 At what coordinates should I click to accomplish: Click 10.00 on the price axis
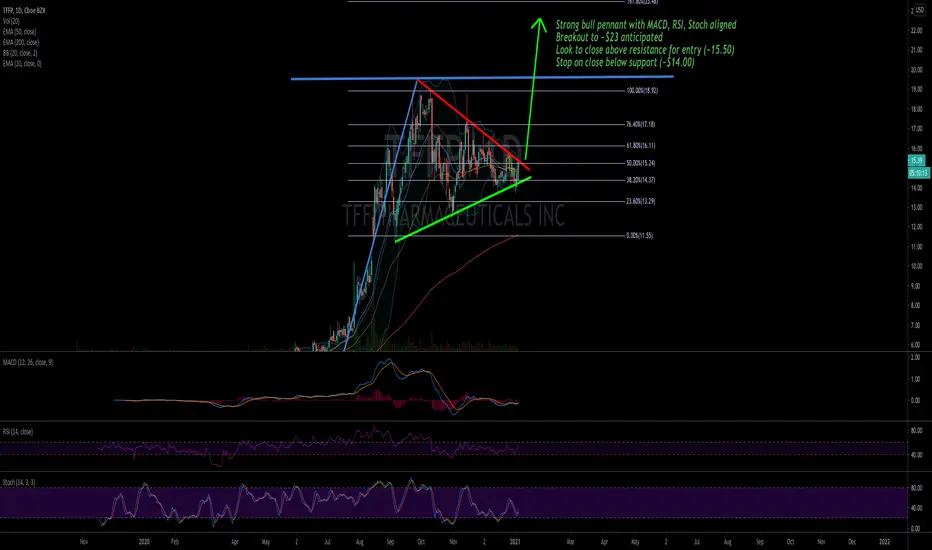916,266
